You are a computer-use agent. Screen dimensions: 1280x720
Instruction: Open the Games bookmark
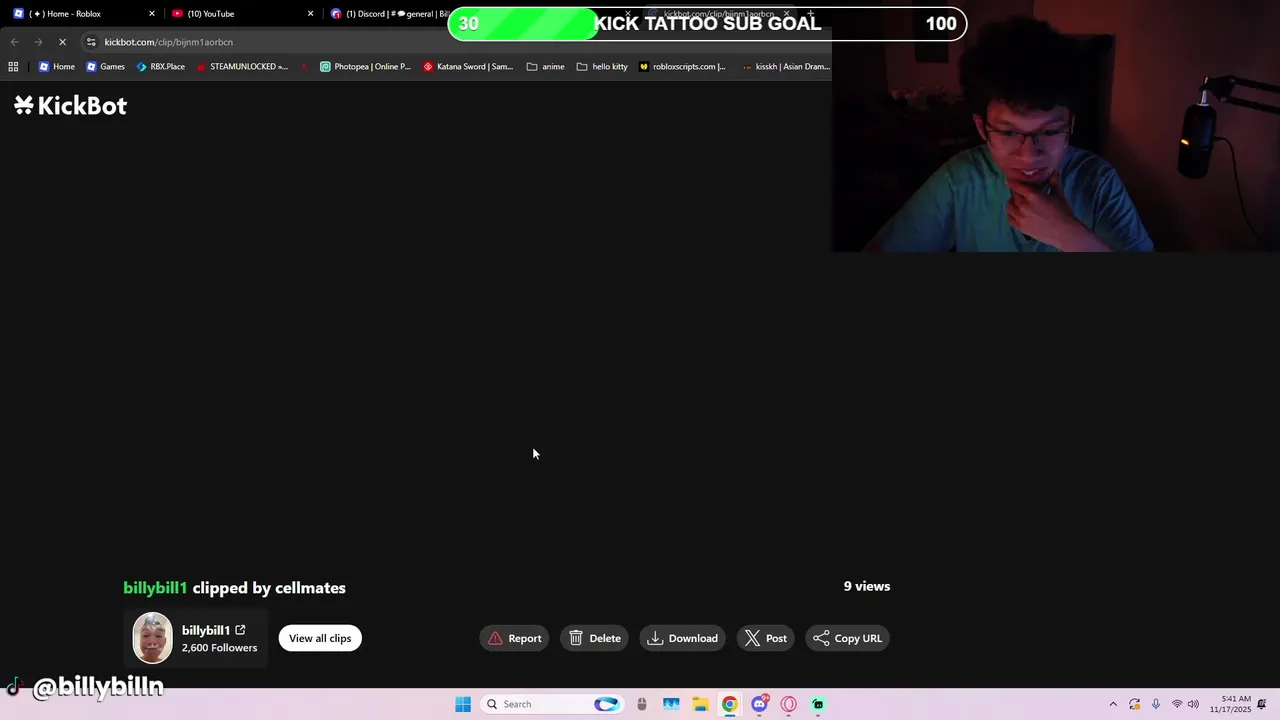pos(105,67)
